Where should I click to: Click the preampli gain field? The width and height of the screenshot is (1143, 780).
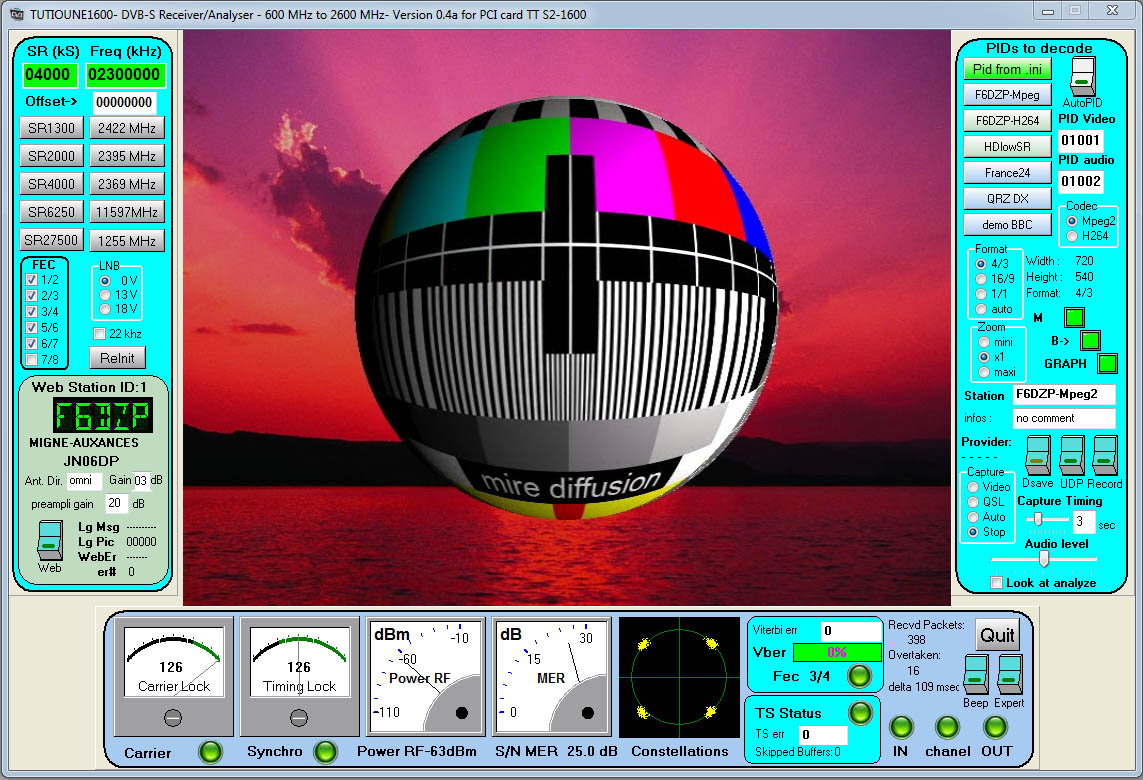(x=116, y=503)
